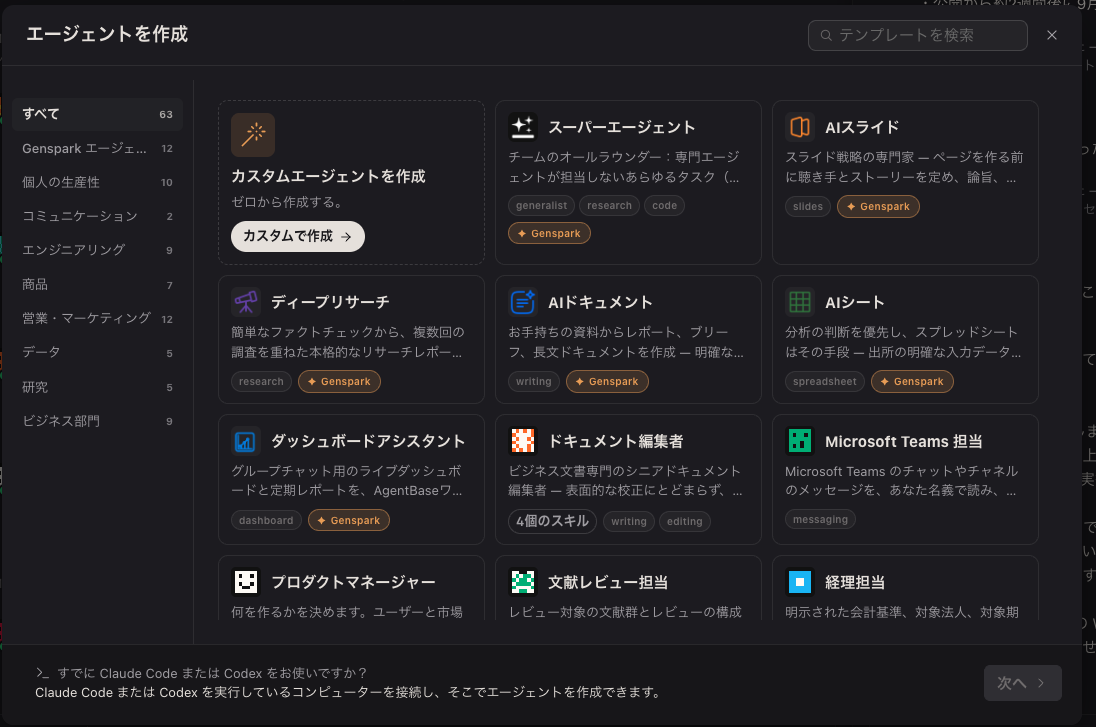Click the カスタムエージェントを作成 heading

(328, 176)
